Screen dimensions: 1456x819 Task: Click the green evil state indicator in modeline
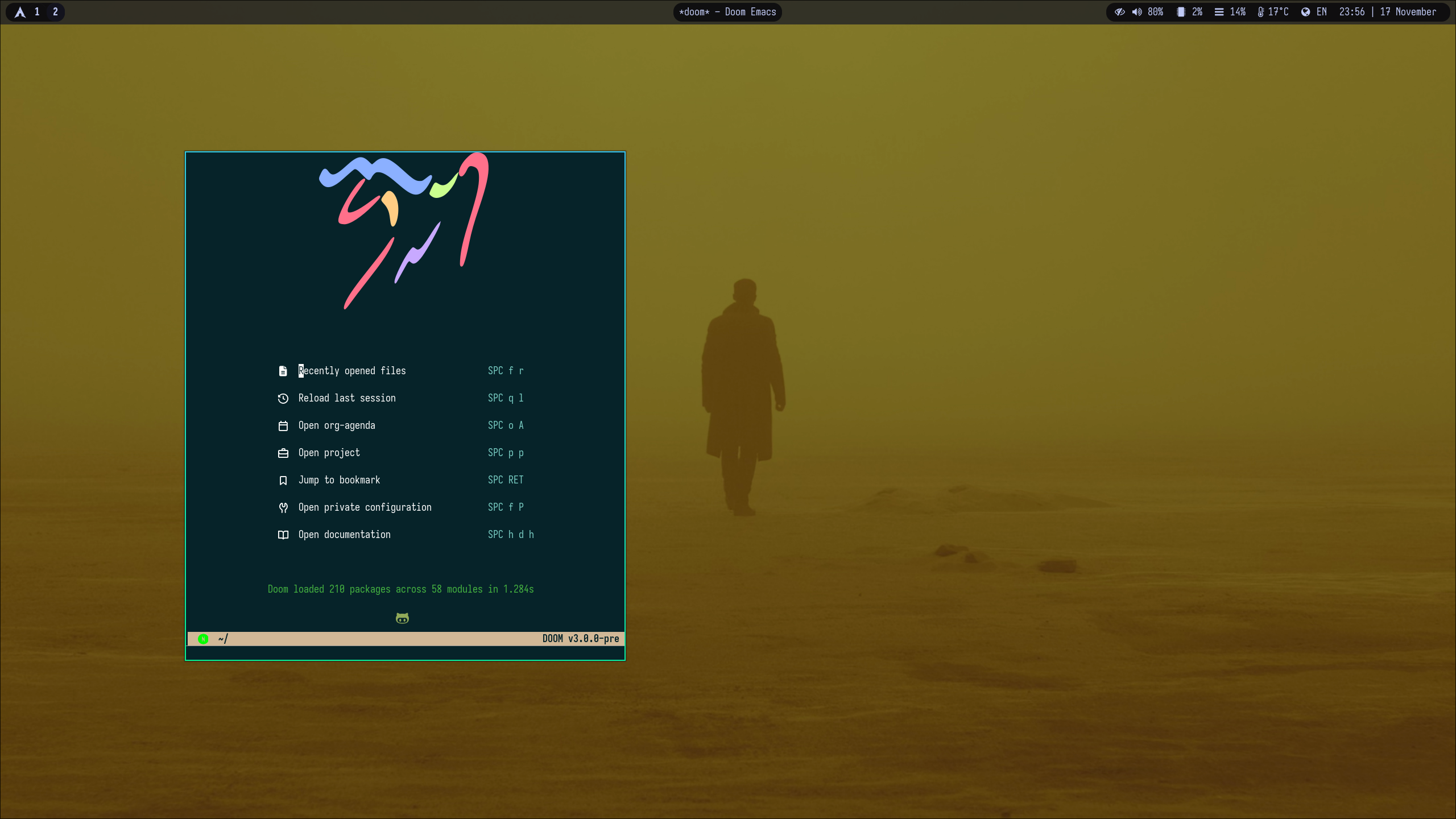(x=203, y=639)
